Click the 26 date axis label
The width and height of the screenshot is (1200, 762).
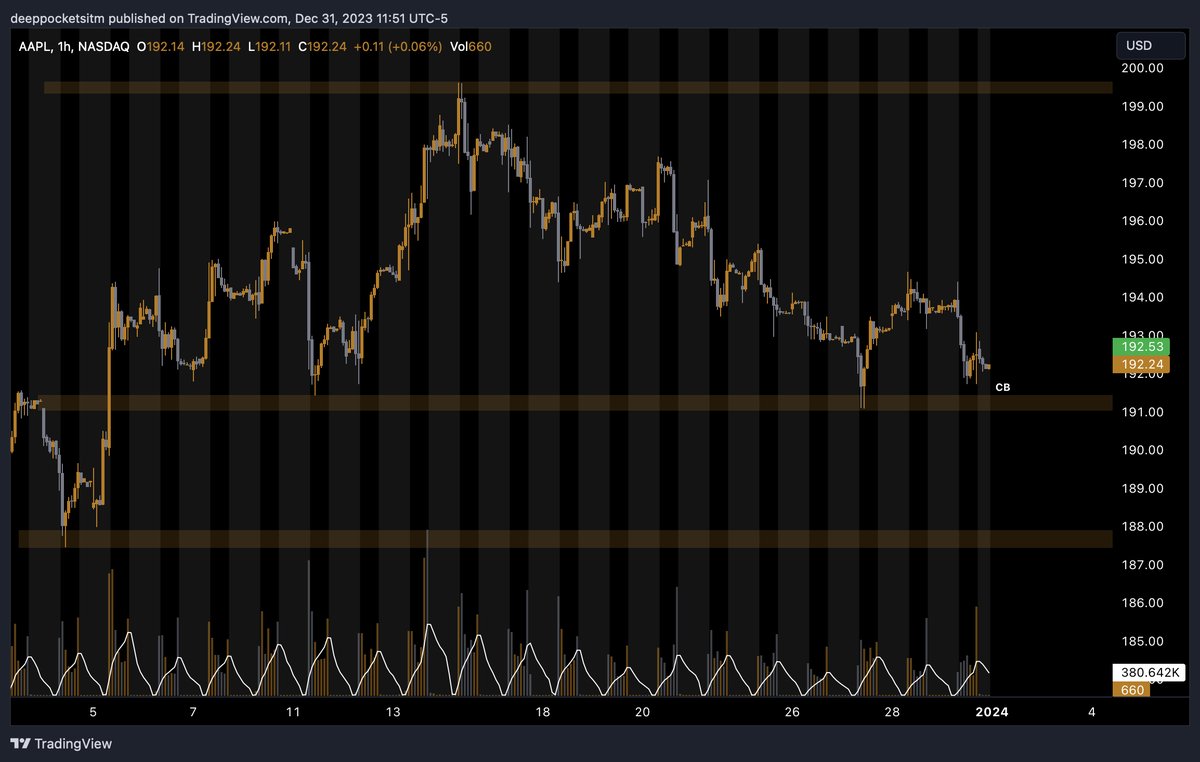[792, 712]
